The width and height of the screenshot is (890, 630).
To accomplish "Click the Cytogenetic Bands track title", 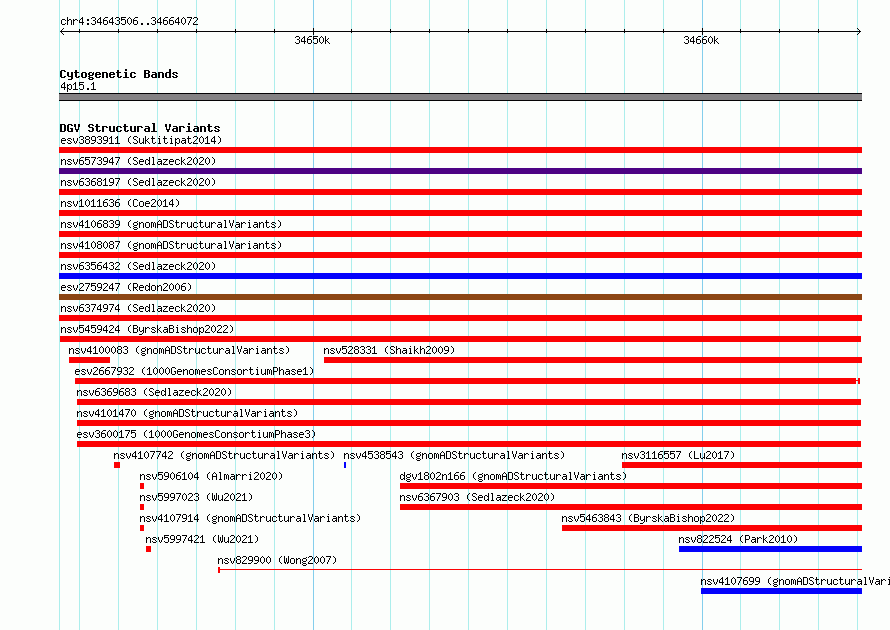I will (x=119, y=74).
